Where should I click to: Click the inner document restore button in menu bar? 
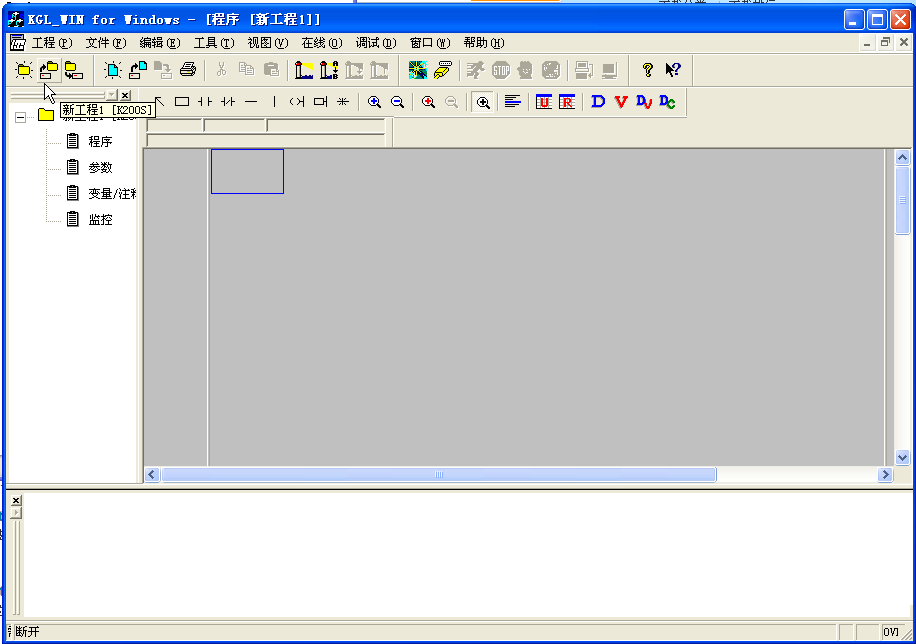(x=886, y=42)
